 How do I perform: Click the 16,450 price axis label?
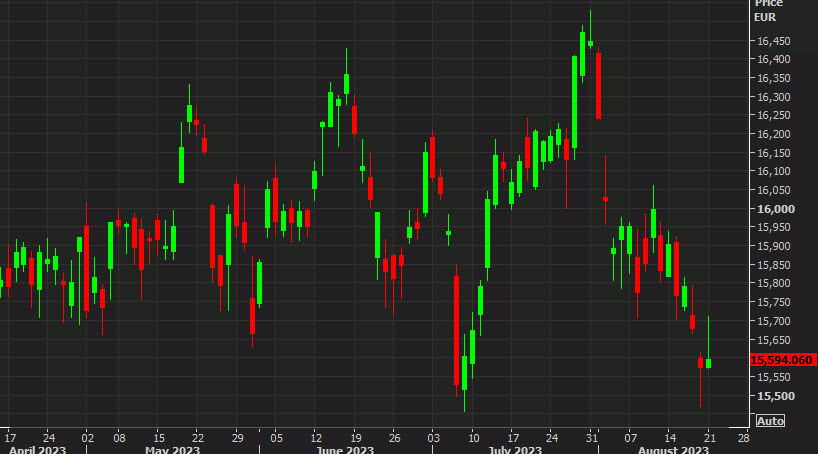point(774,41)
